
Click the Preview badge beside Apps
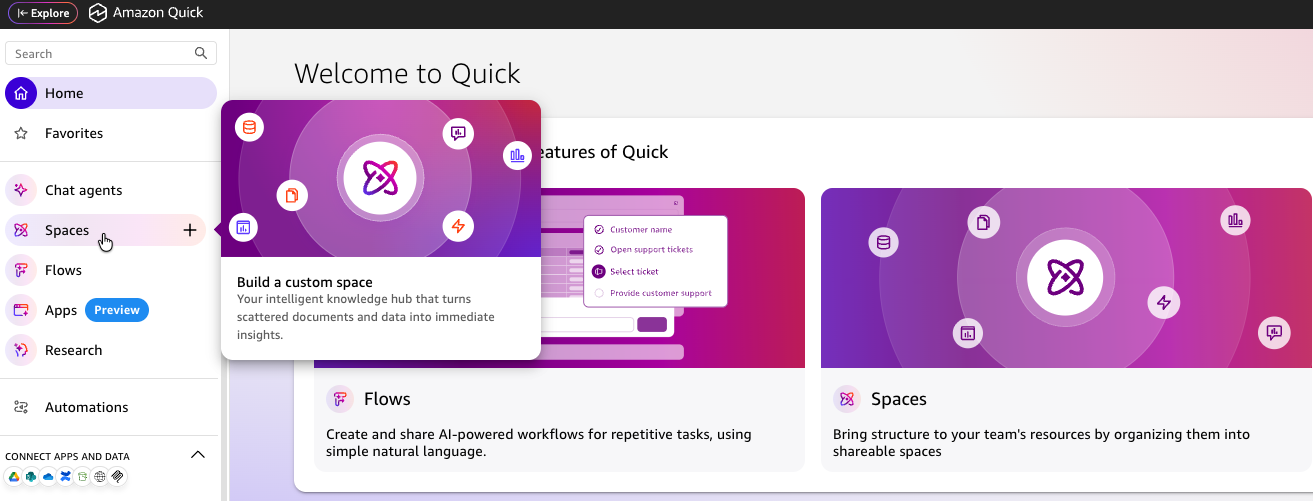point(117,310)
